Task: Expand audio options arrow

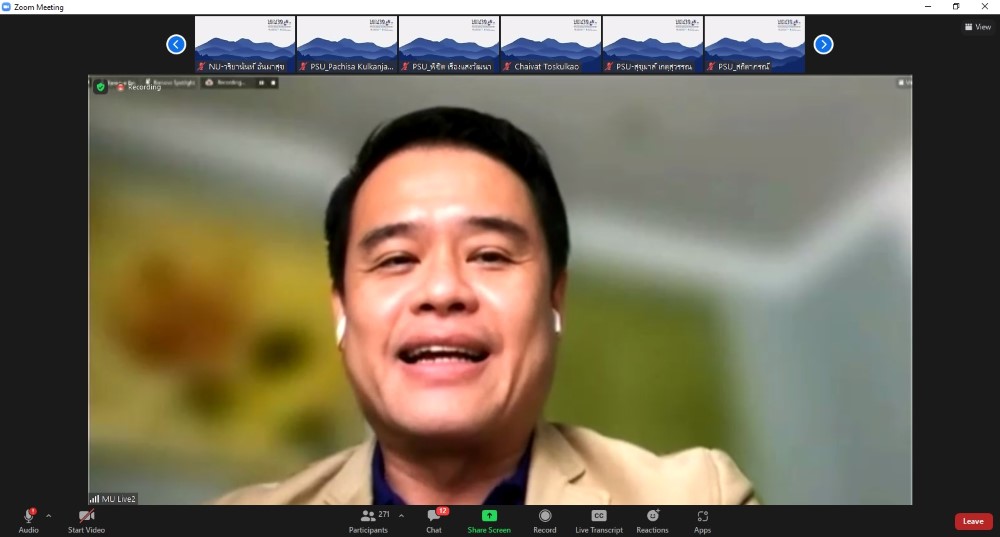Action: tap(48, 516)
